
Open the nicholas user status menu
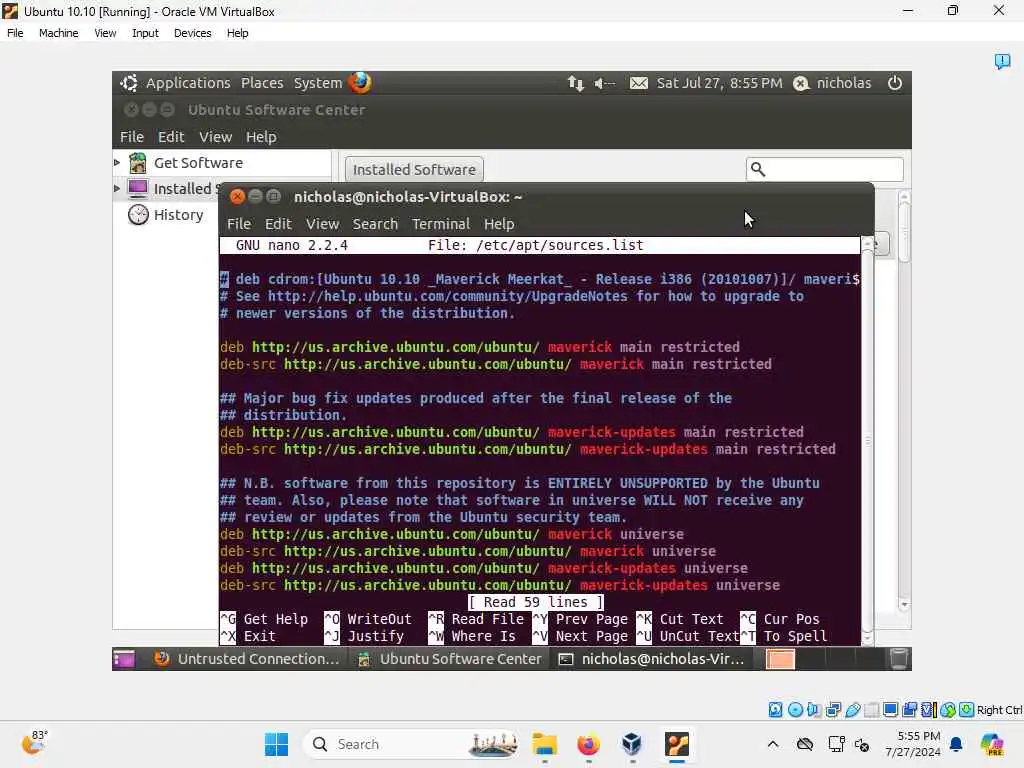click(832, 83)
